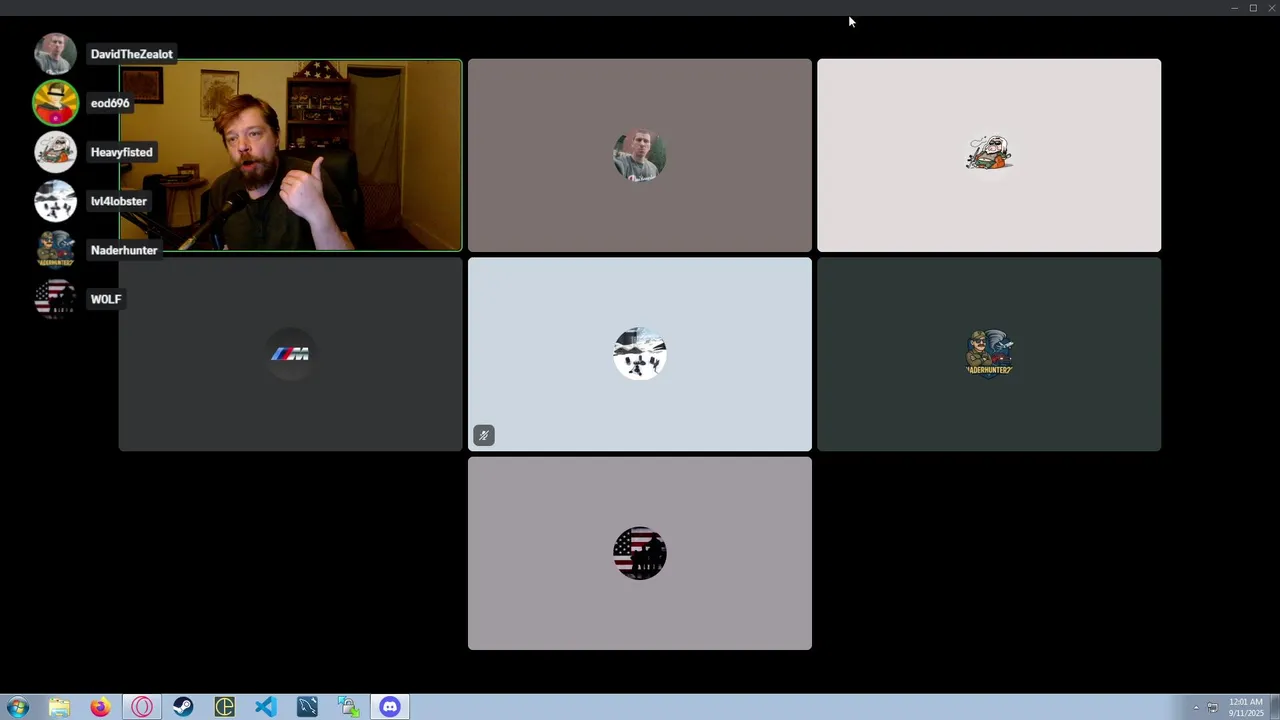Viewport: 1280px width, 720px height.
Task: Show hidden system tray icons arrow
Action: (1196, 708)
